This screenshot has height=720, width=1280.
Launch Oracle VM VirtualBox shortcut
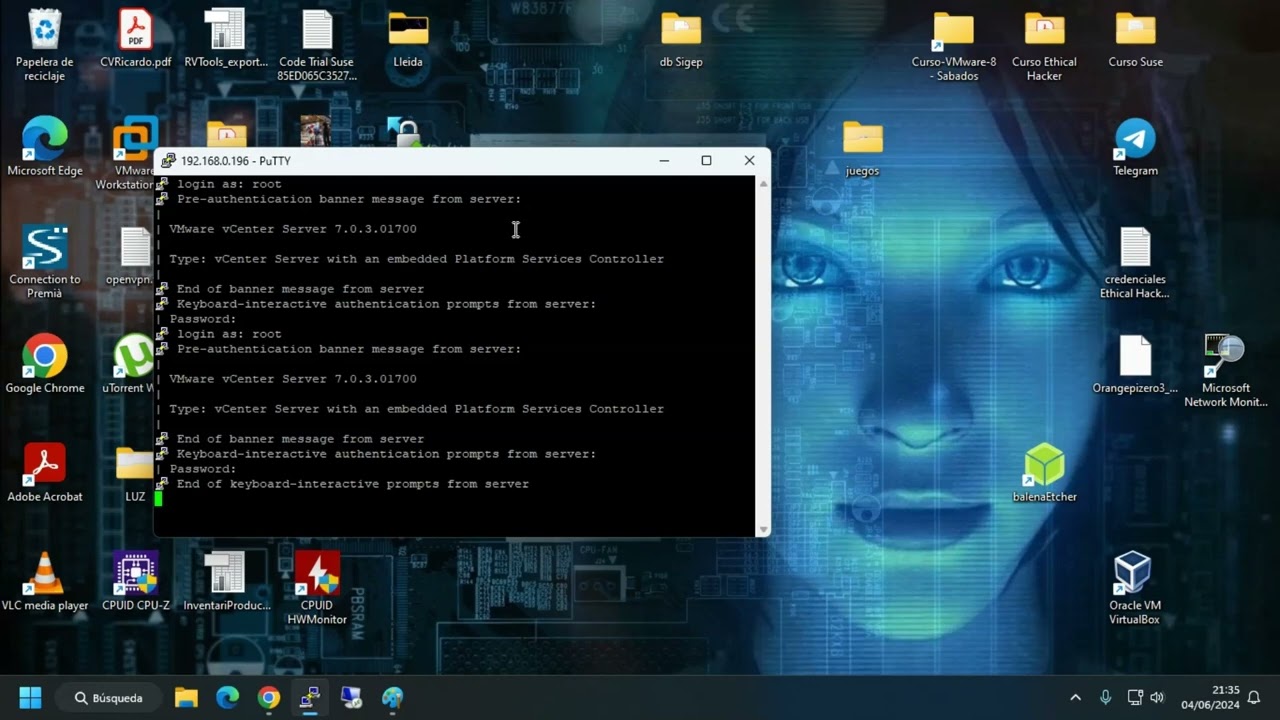1134,588
